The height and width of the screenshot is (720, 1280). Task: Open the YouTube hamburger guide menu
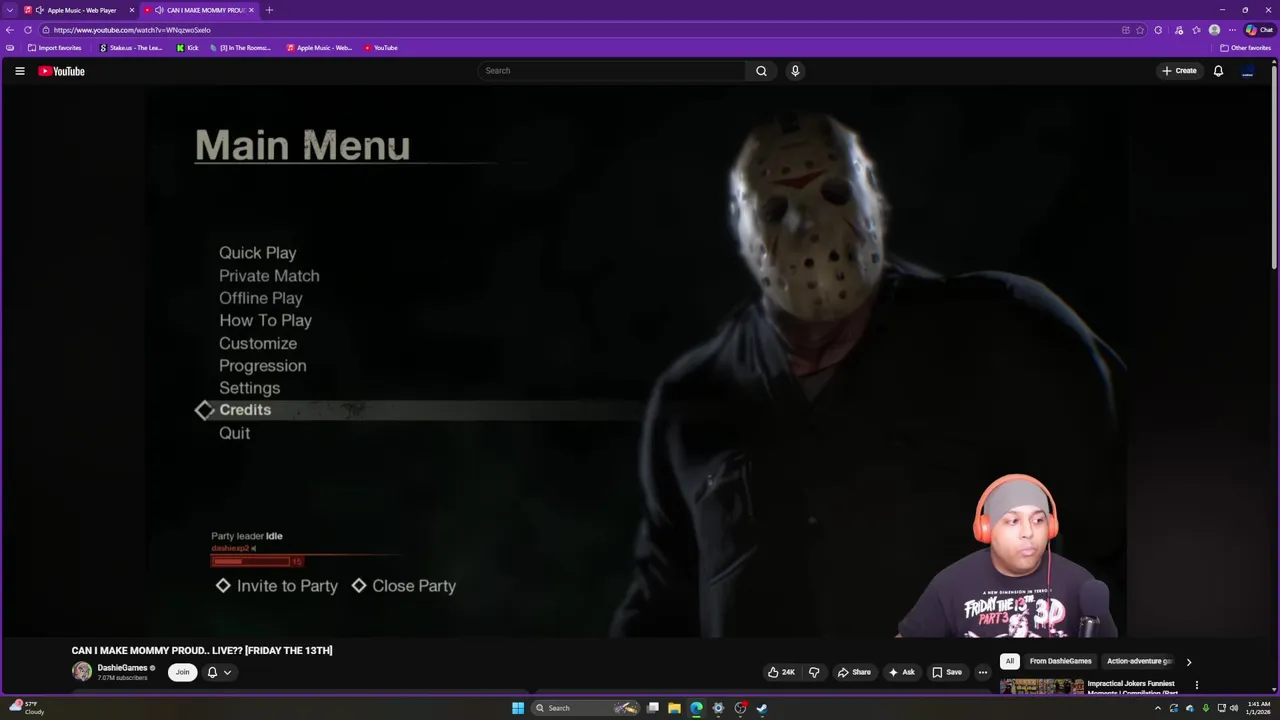click(19, 71)
